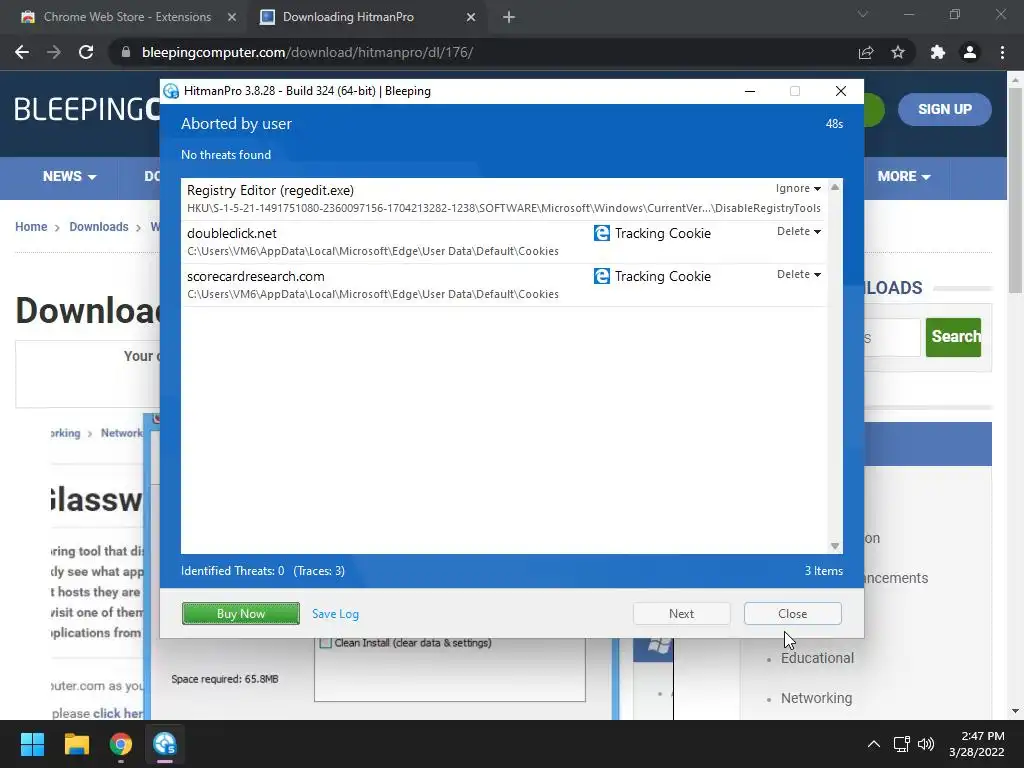Select the Registry Editor (regedit.exe) row
The width and height of the screenshot is (1024, 768).
point(504,199)
